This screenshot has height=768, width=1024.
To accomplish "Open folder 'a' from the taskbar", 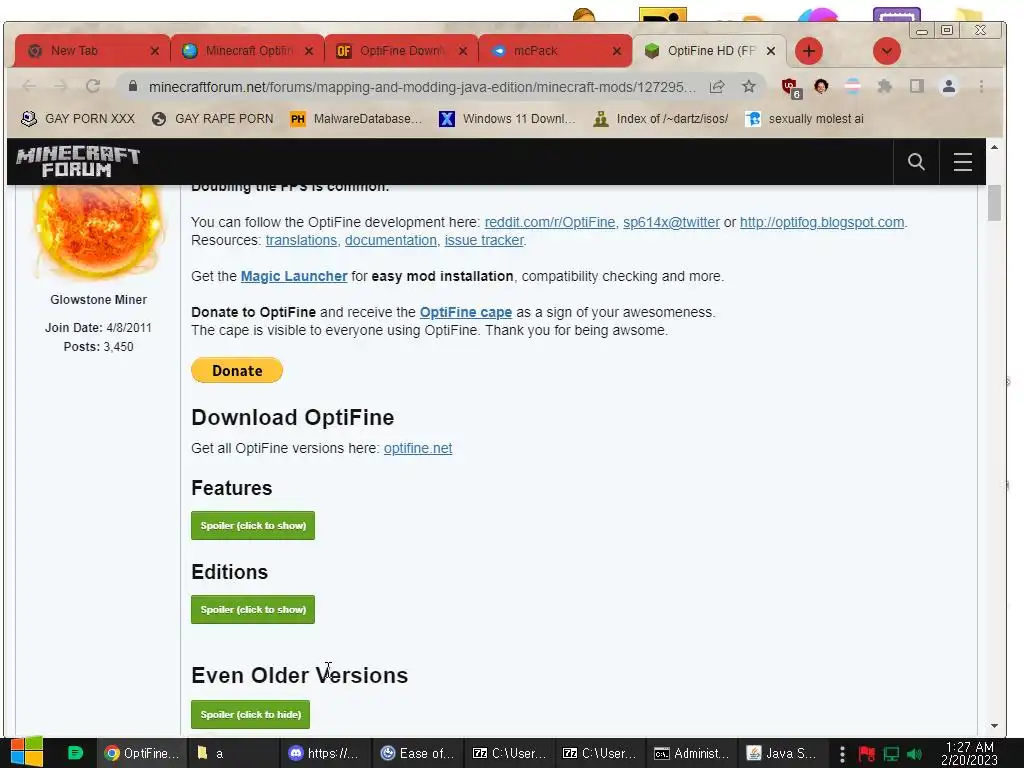I will point(232,753).
